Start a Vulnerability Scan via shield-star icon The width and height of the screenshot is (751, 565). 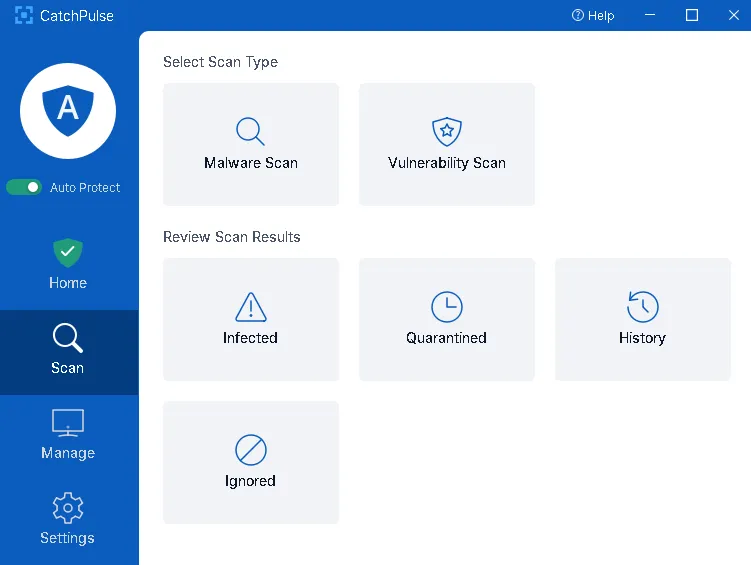[446, 144]
